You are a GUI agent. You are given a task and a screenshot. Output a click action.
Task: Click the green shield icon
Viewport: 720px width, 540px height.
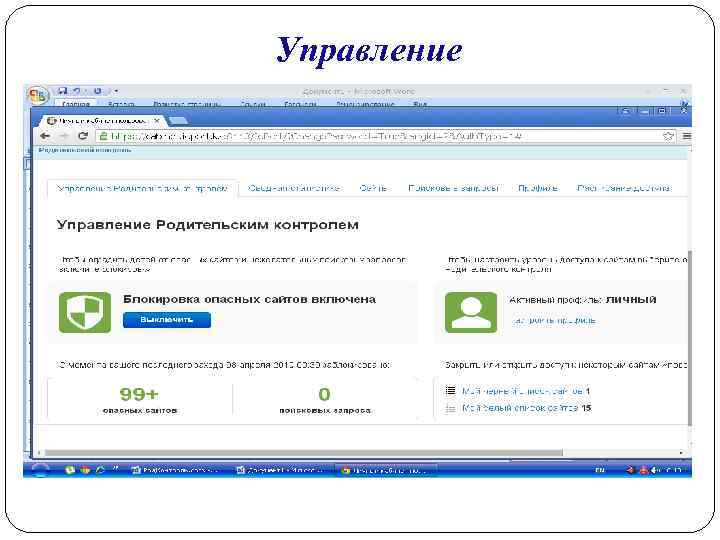pos(85,312)
